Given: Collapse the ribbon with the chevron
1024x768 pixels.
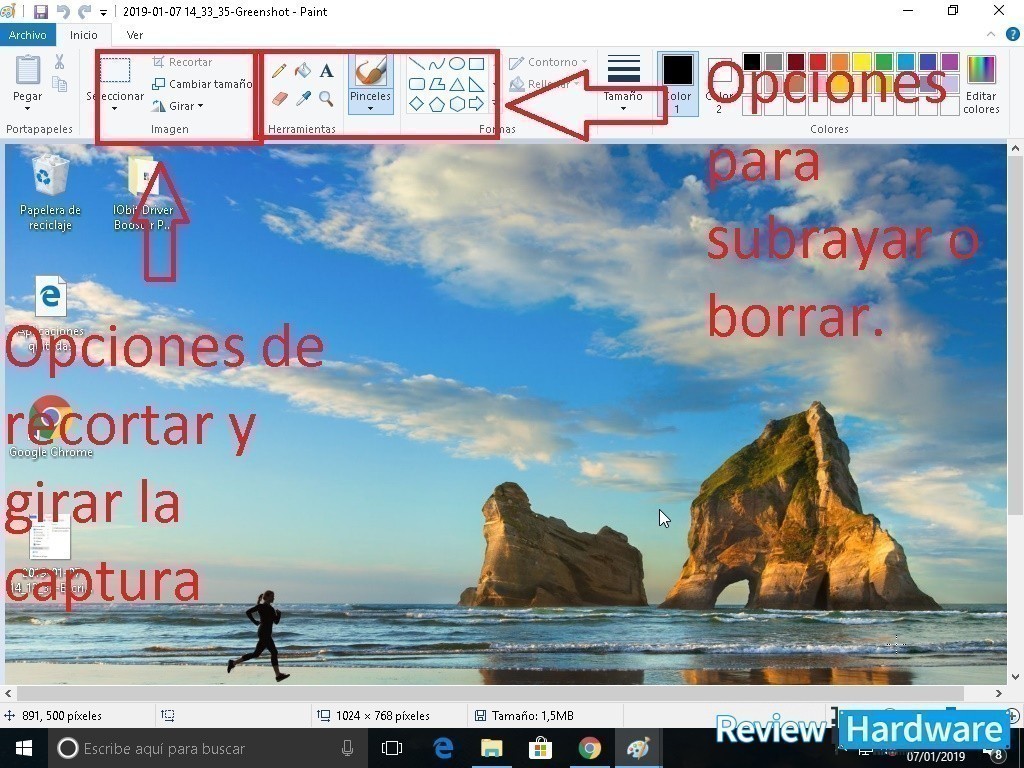Looking at the screenshot, I should (x=991, y=35).
